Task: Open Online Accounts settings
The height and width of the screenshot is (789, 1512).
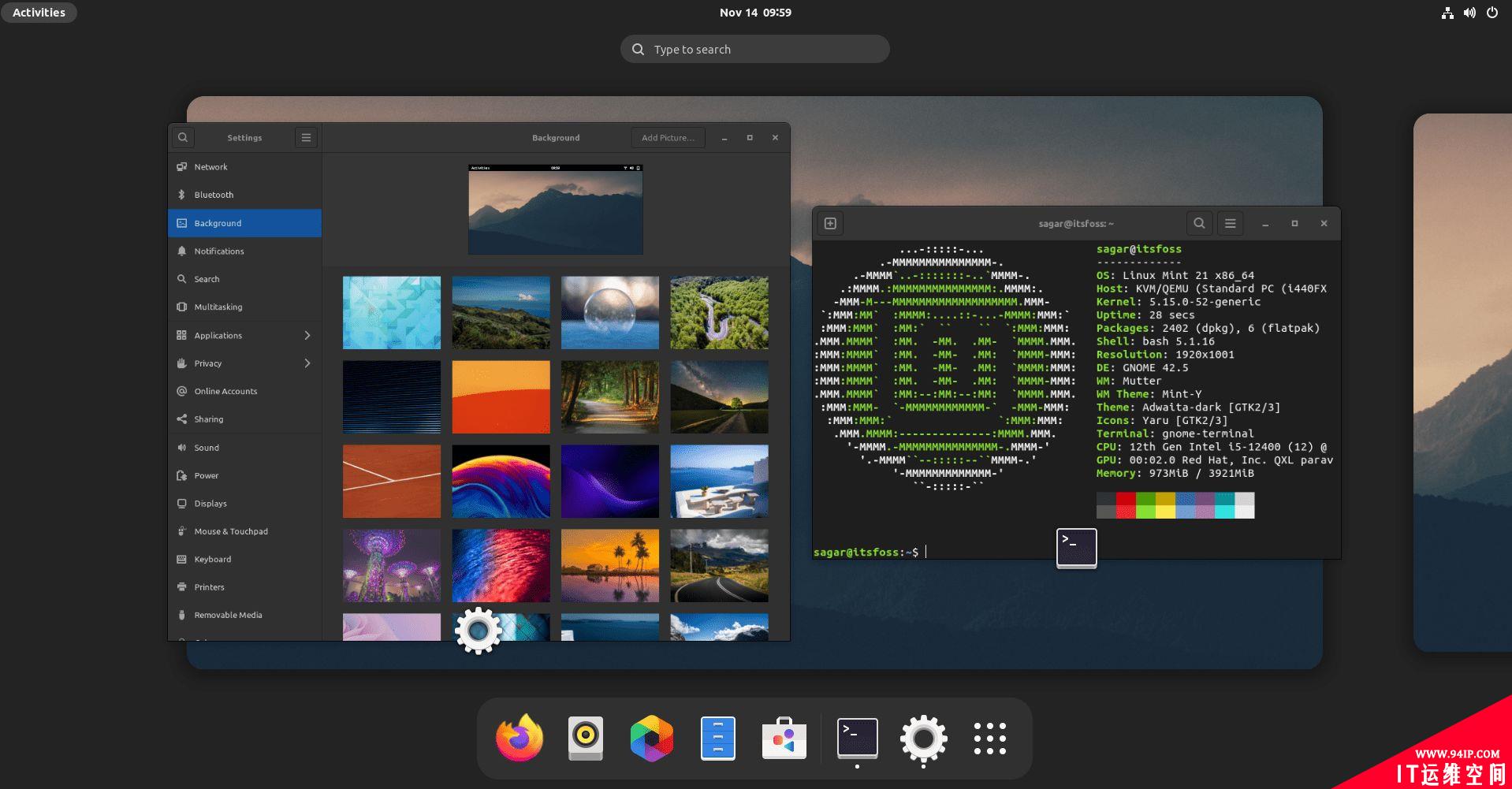Action: coord(244,392)
